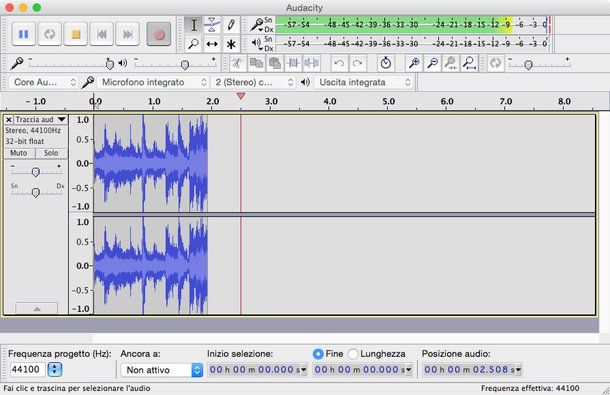Click the Copy icon

[x=256, y=63]
